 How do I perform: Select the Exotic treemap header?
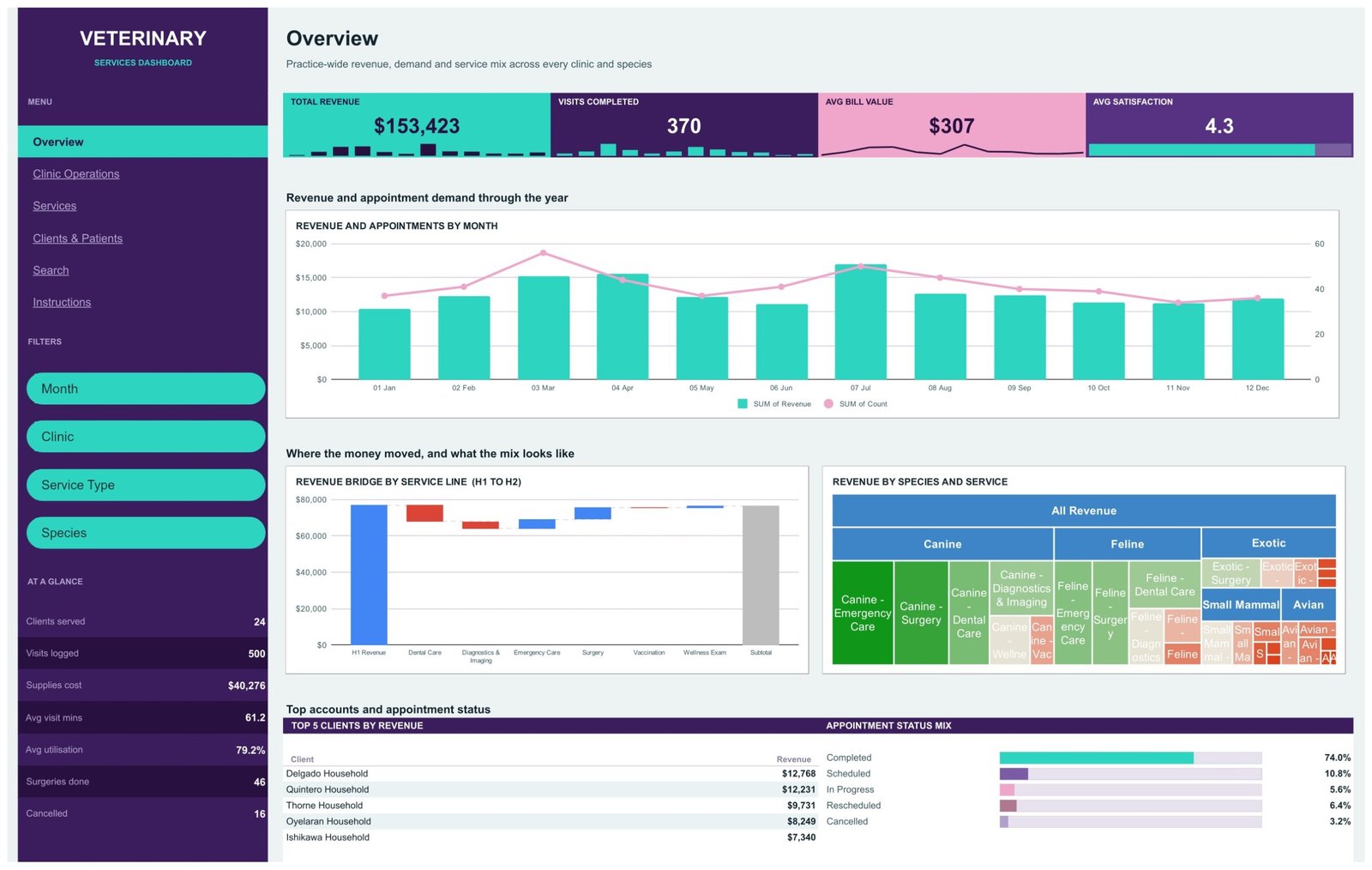click(x=1269, y=543)
